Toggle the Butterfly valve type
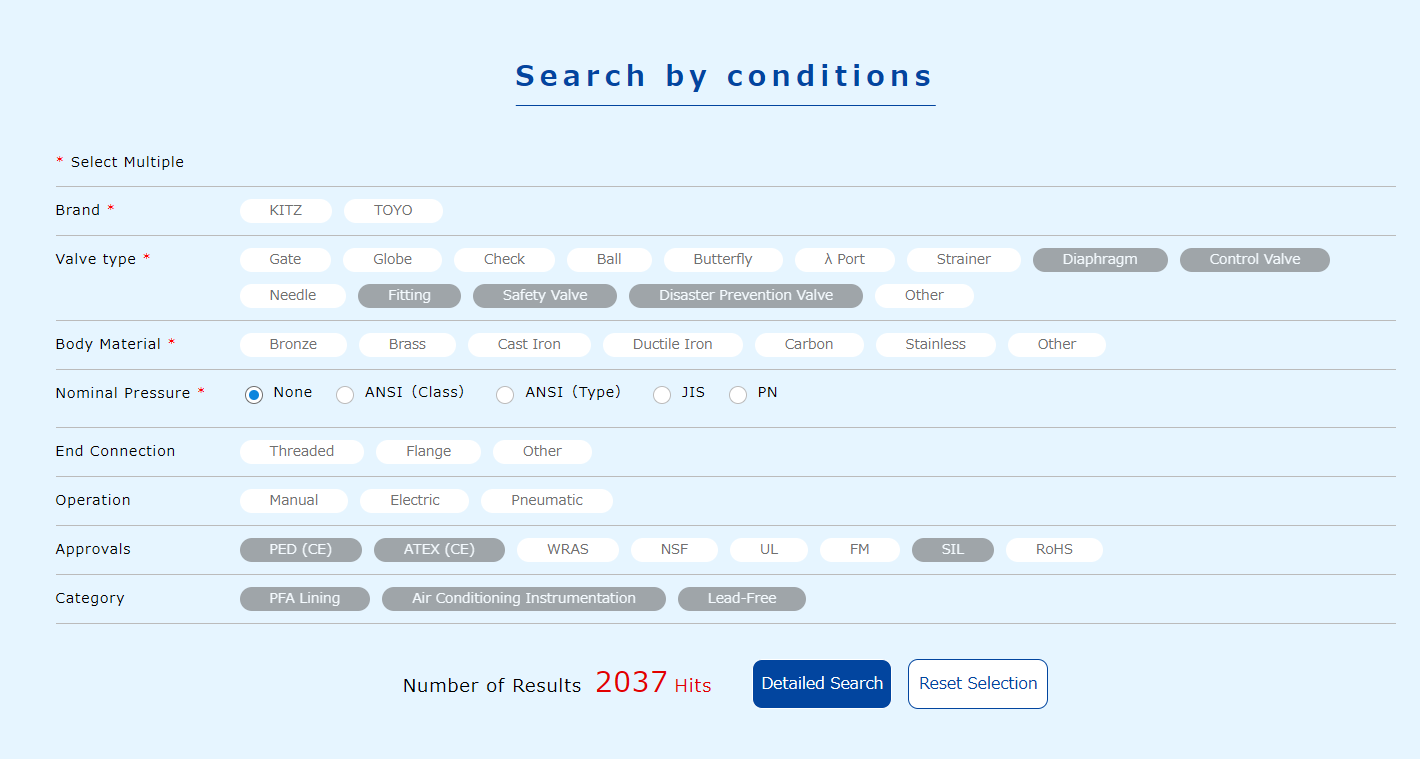The height and width of the screenshot is (759, 1420). (x=723, y=259)
